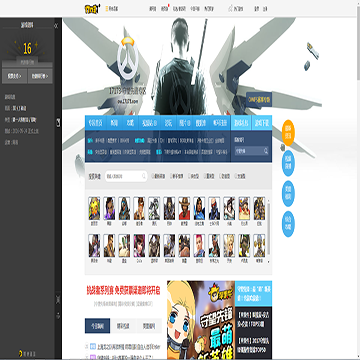Image resolution: width=360 pixels, height=360 pixels.
Task: Select Tracer hero portrait
Action: click(x=139, y=208)
